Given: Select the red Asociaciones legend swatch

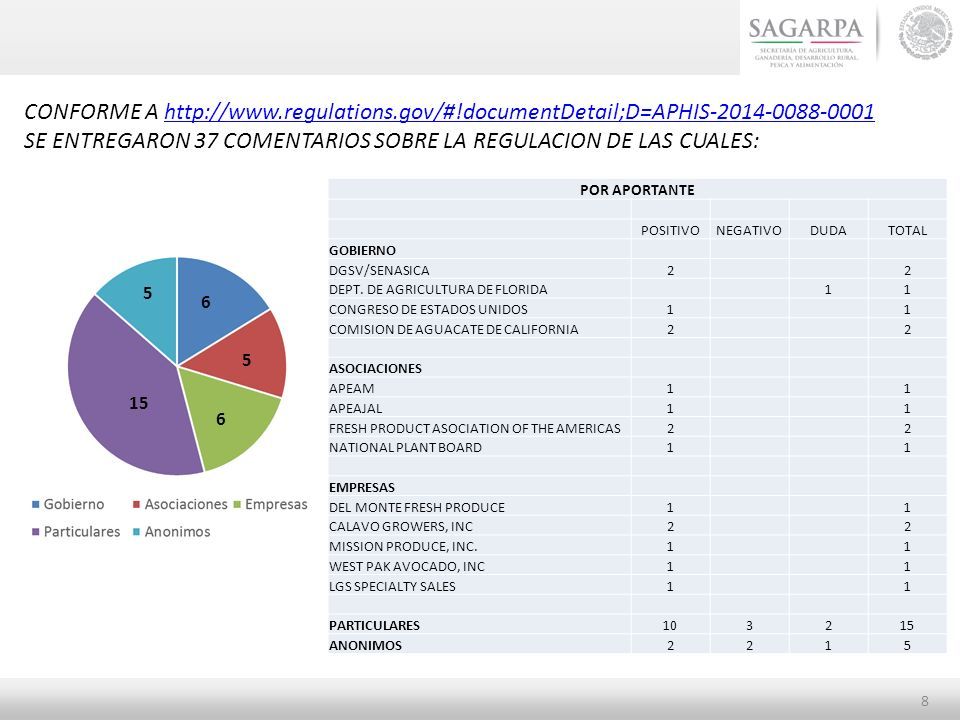Looking at the screenshot, I should pos(137,504).
